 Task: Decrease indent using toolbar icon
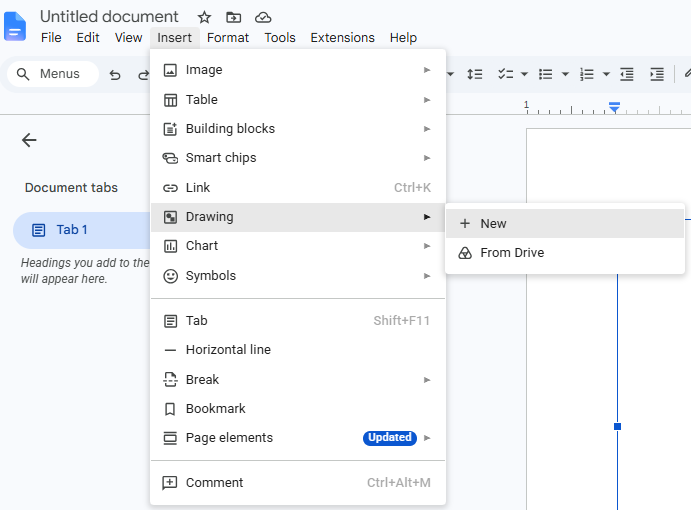pyautogui.click(x=627, y=74)
